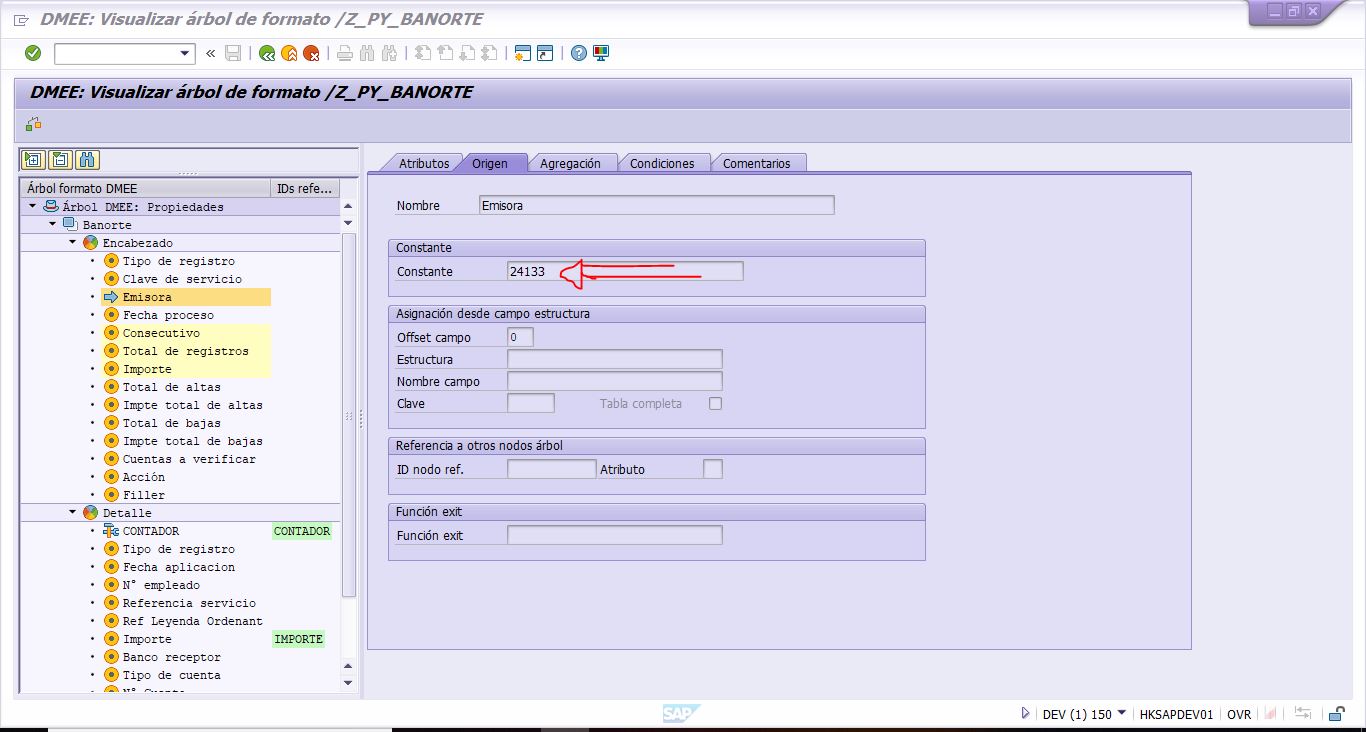Click the green Enter checkmark icon
The width and height of the screenshot is (1366, 732).
click(33, 53)
